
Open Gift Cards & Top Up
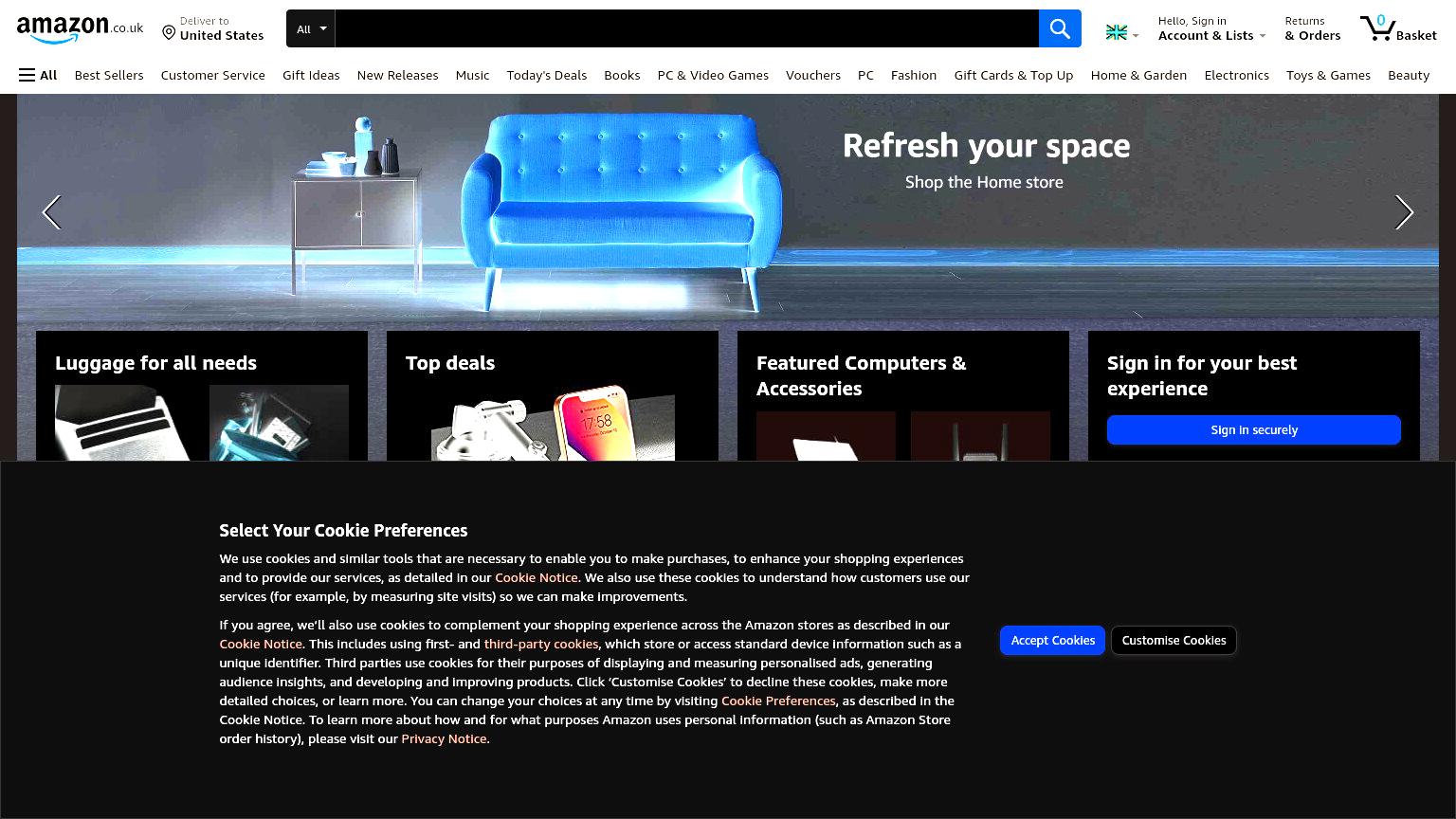tap(1013, 75)
